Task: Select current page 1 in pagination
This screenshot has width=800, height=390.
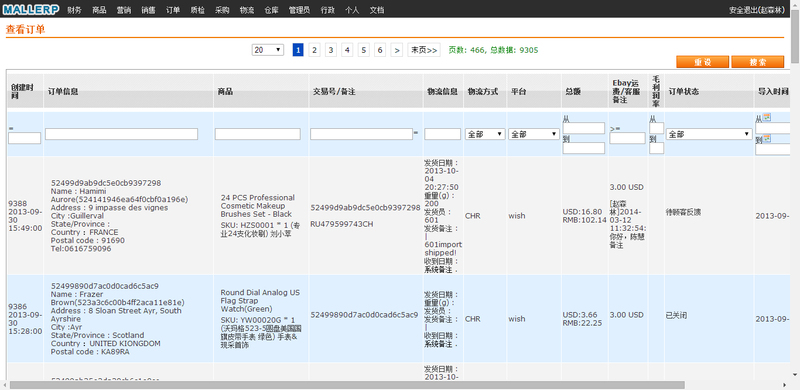Action: [298, 50]
